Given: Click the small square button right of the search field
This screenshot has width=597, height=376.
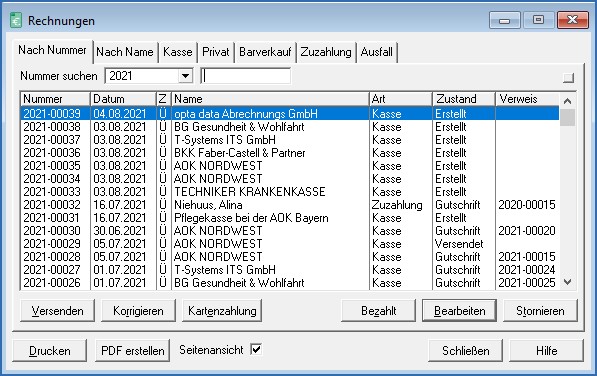Looking at the screenshot, I should (568, 78).
